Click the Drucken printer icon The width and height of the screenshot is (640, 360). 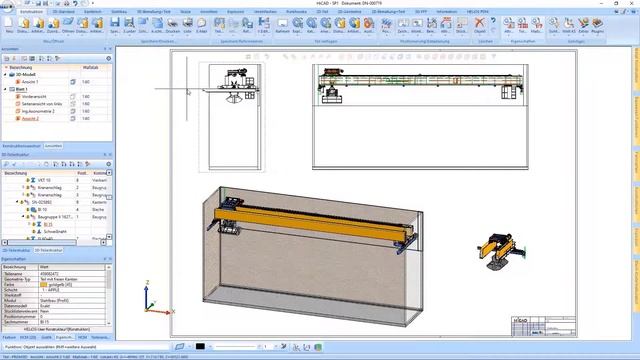coord(173,25)
